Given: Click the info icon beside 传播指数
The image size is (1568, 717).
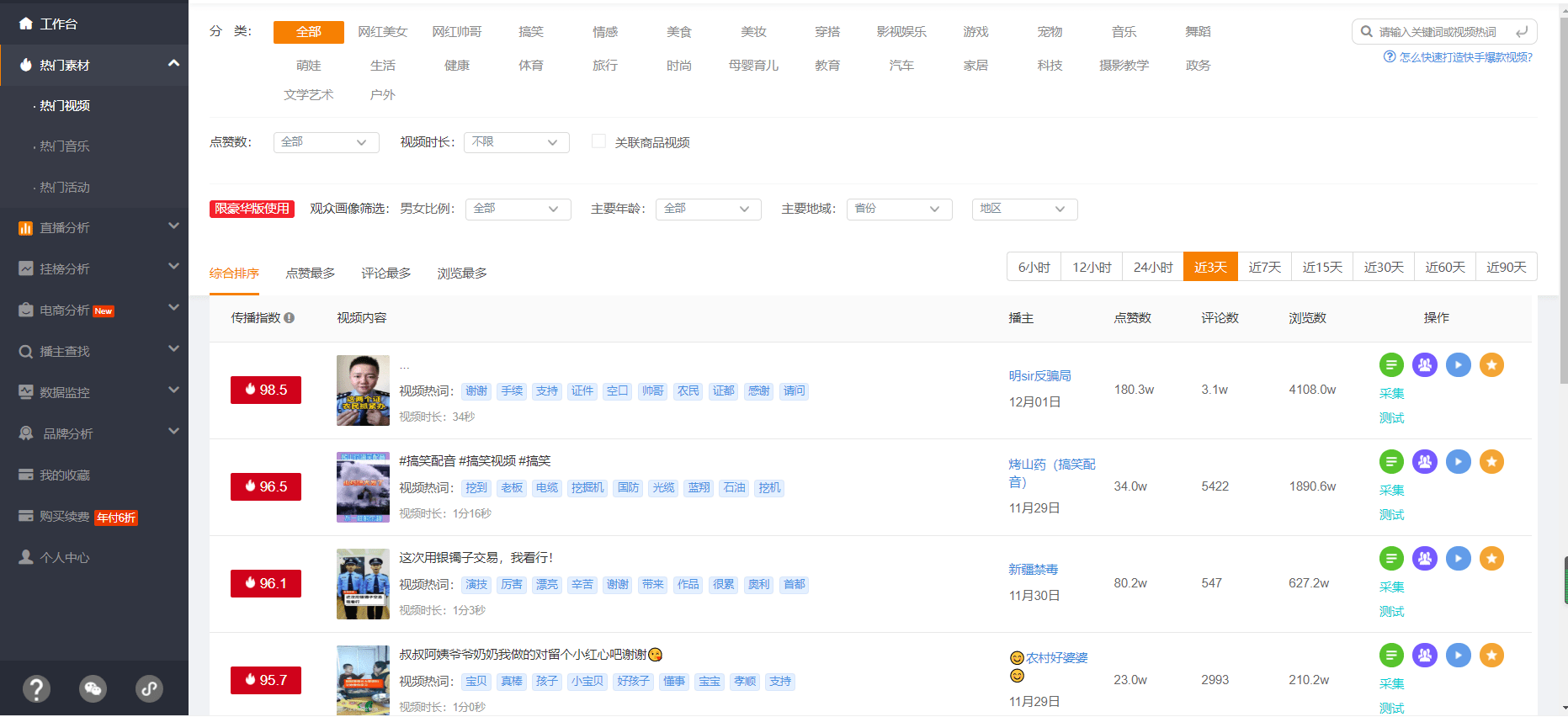Looking at the screenshot, I should click(290, 318).
